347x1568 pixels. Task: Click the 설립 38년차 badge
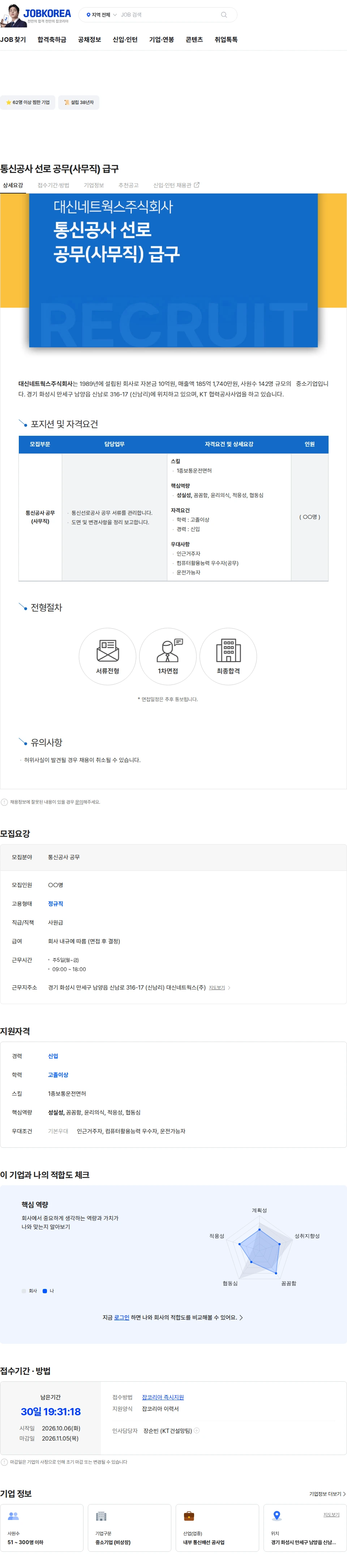[79, 102]
